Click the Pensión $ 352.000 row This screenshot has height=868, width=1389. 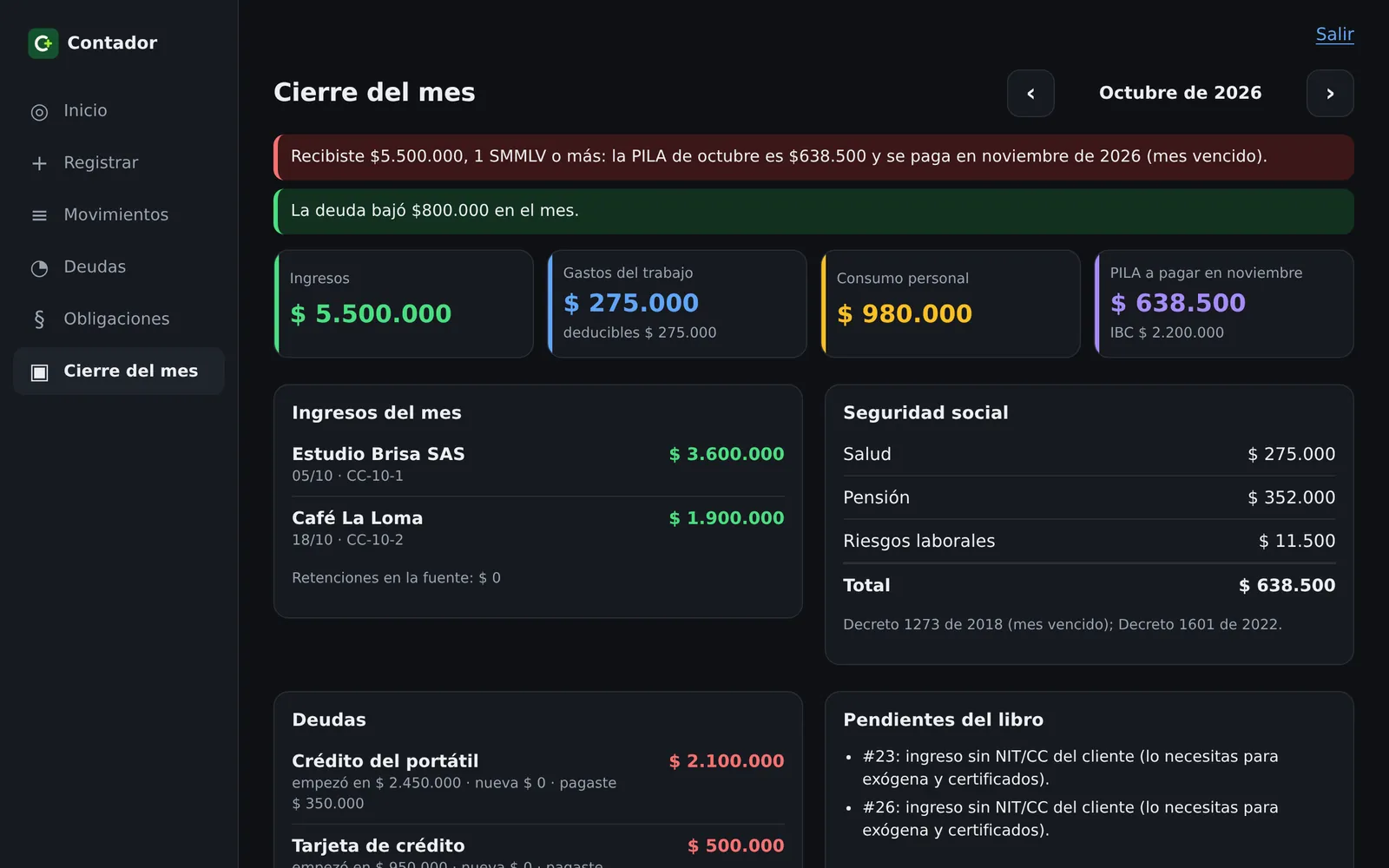[x=1089, y=497]
